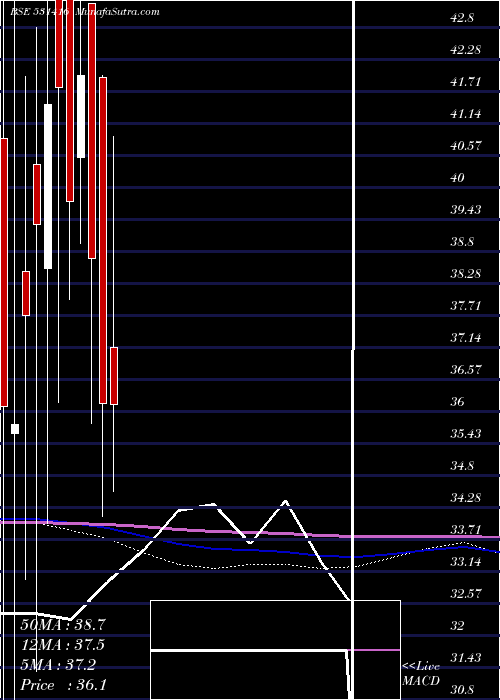
Task: Click the 32.57 price axis label
Action: (466, 593)
